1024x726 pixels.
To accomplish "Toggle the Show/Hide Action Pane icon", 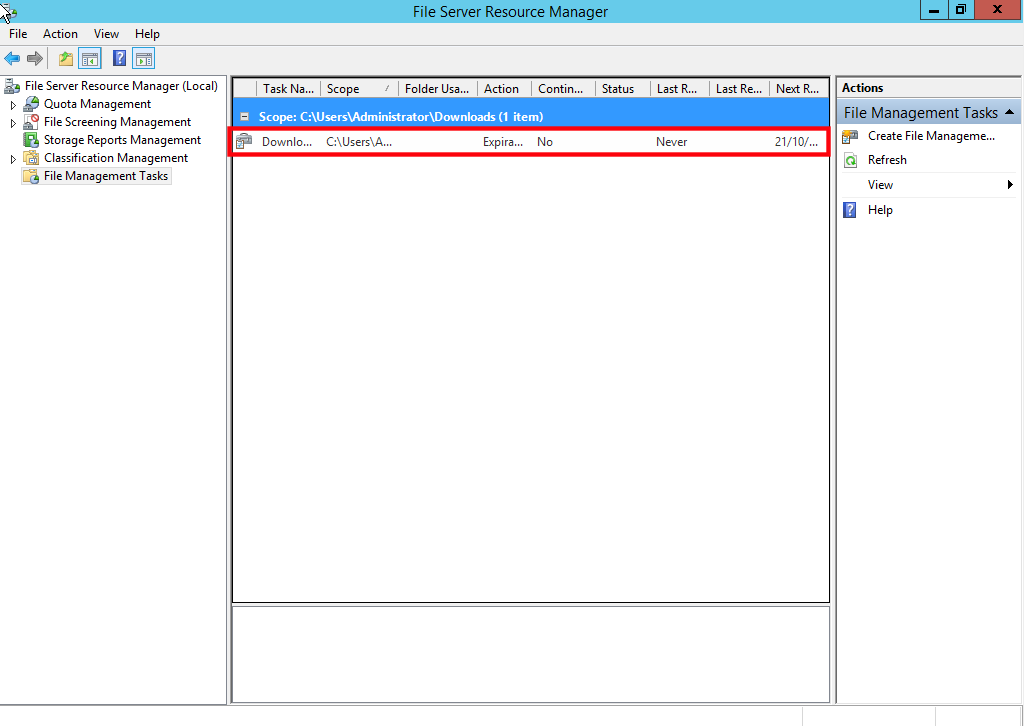I will click(144, 59).
